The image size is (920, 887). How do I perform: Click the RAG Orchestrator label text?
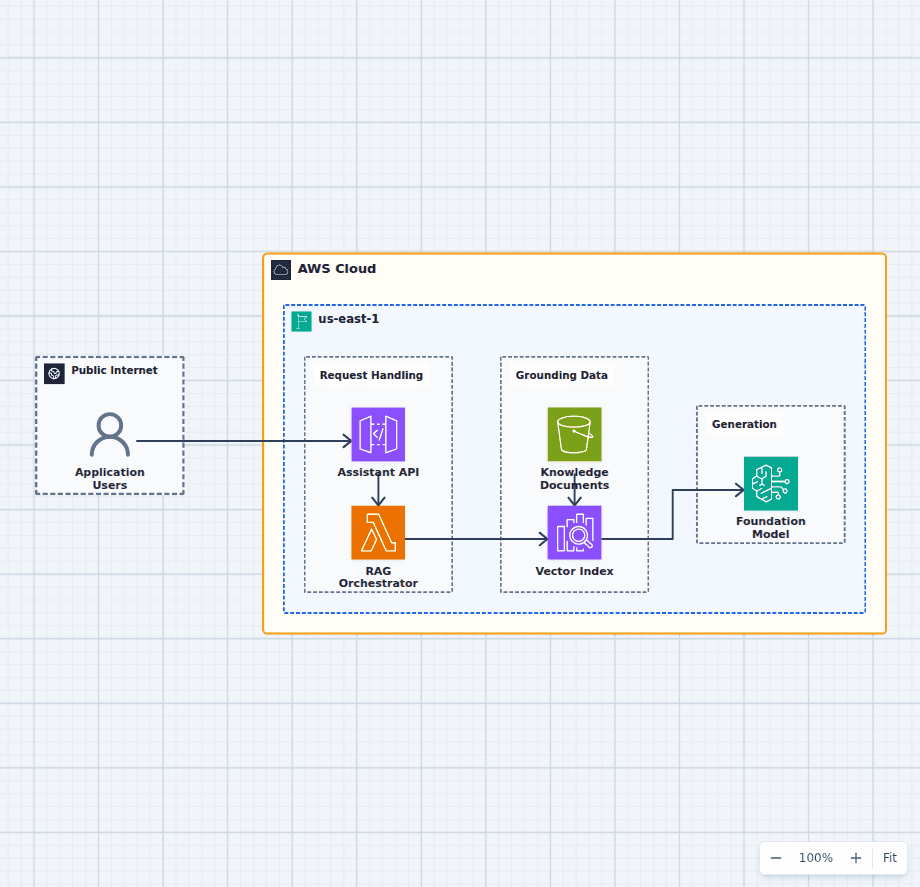click(x=378, y=577)
